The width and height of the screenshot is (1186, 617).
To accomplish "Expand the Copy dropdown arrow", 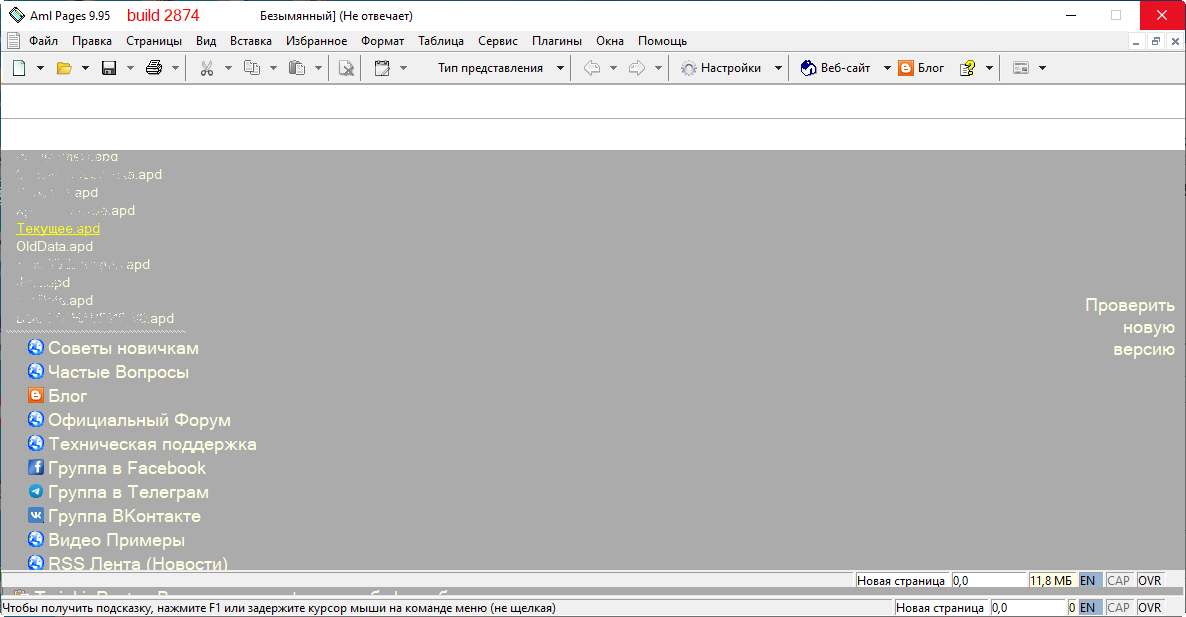I will (x=273, y=68).
